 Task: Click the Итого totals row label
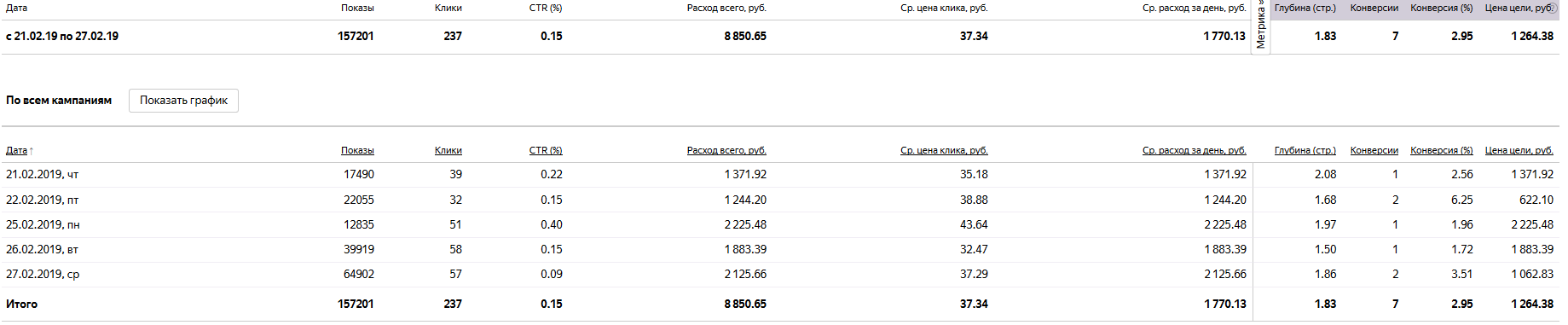click(x=22, y=305)
